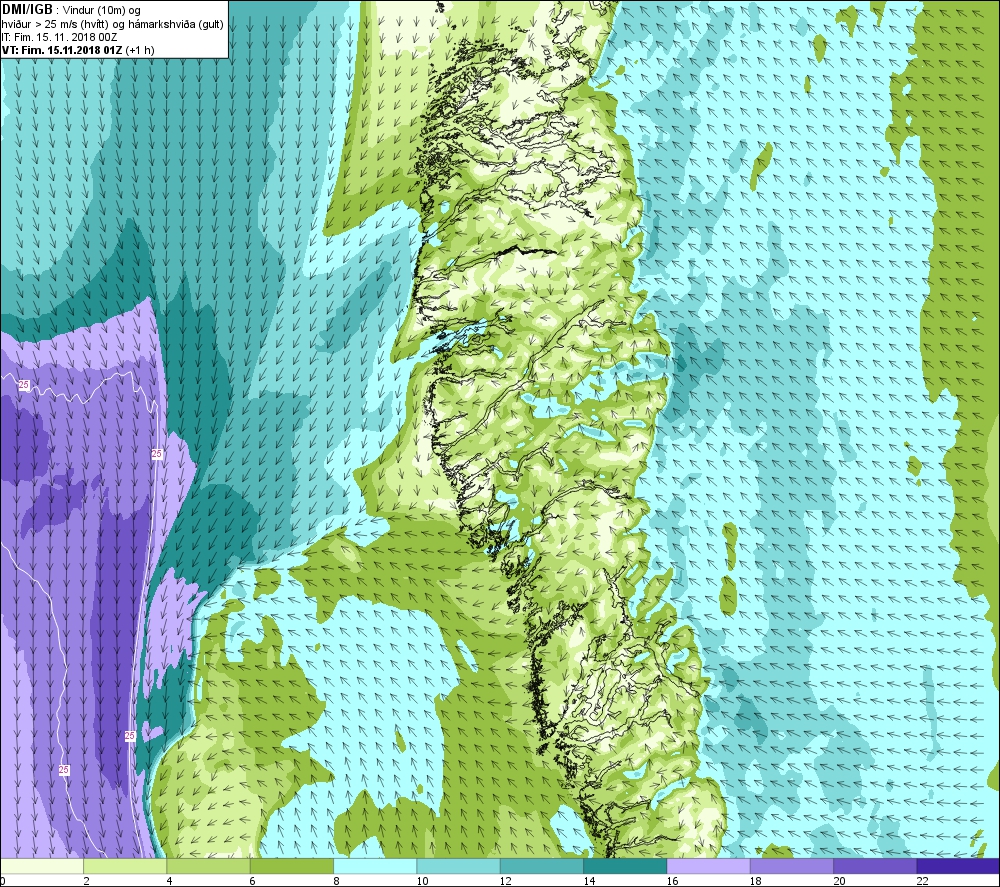Click the teal 12–14 legend swatch

[x=541, y=866]
